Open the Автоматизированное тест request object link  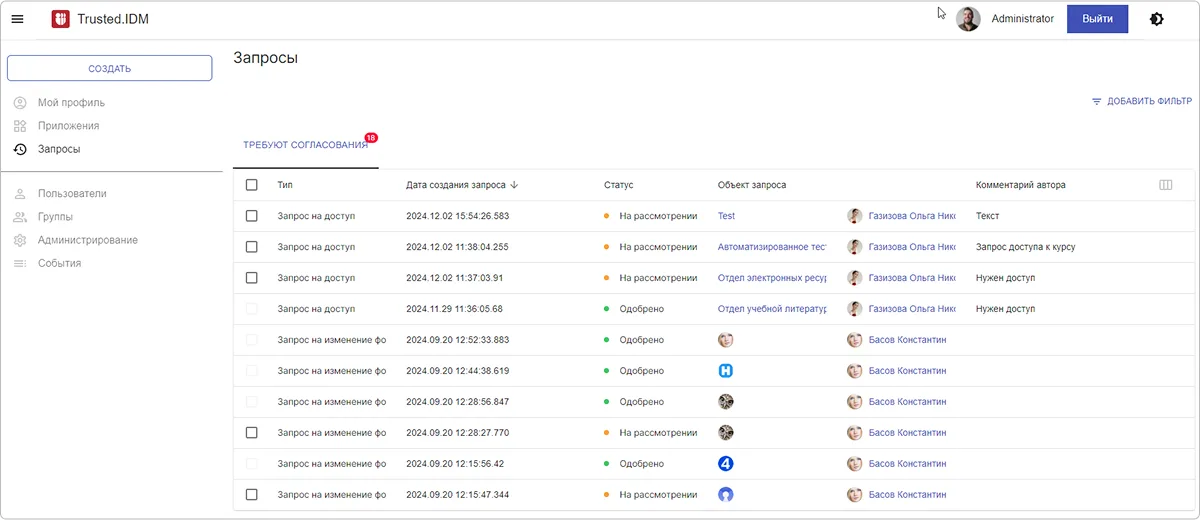(772, 247)
